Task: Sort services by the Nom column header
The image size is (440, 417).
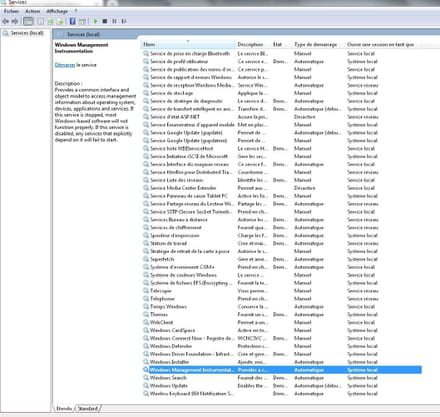Action: pos(188,44)
